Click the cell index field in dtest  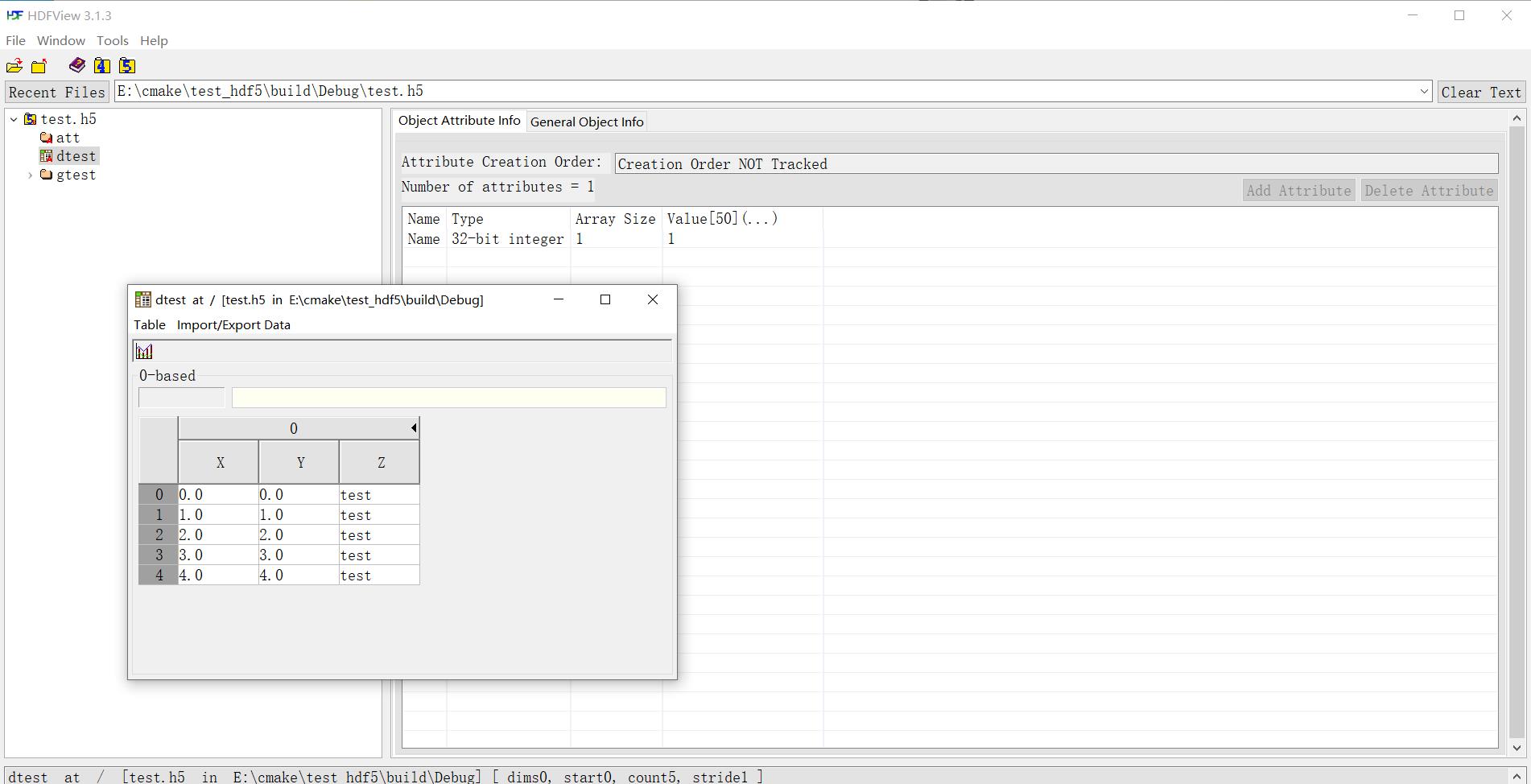click(182, 398)
